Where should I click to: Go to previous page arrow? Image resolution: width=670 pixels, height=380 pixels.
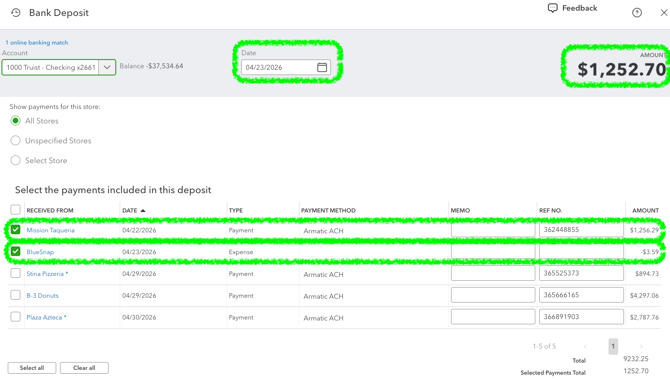[x=585, y=346]
